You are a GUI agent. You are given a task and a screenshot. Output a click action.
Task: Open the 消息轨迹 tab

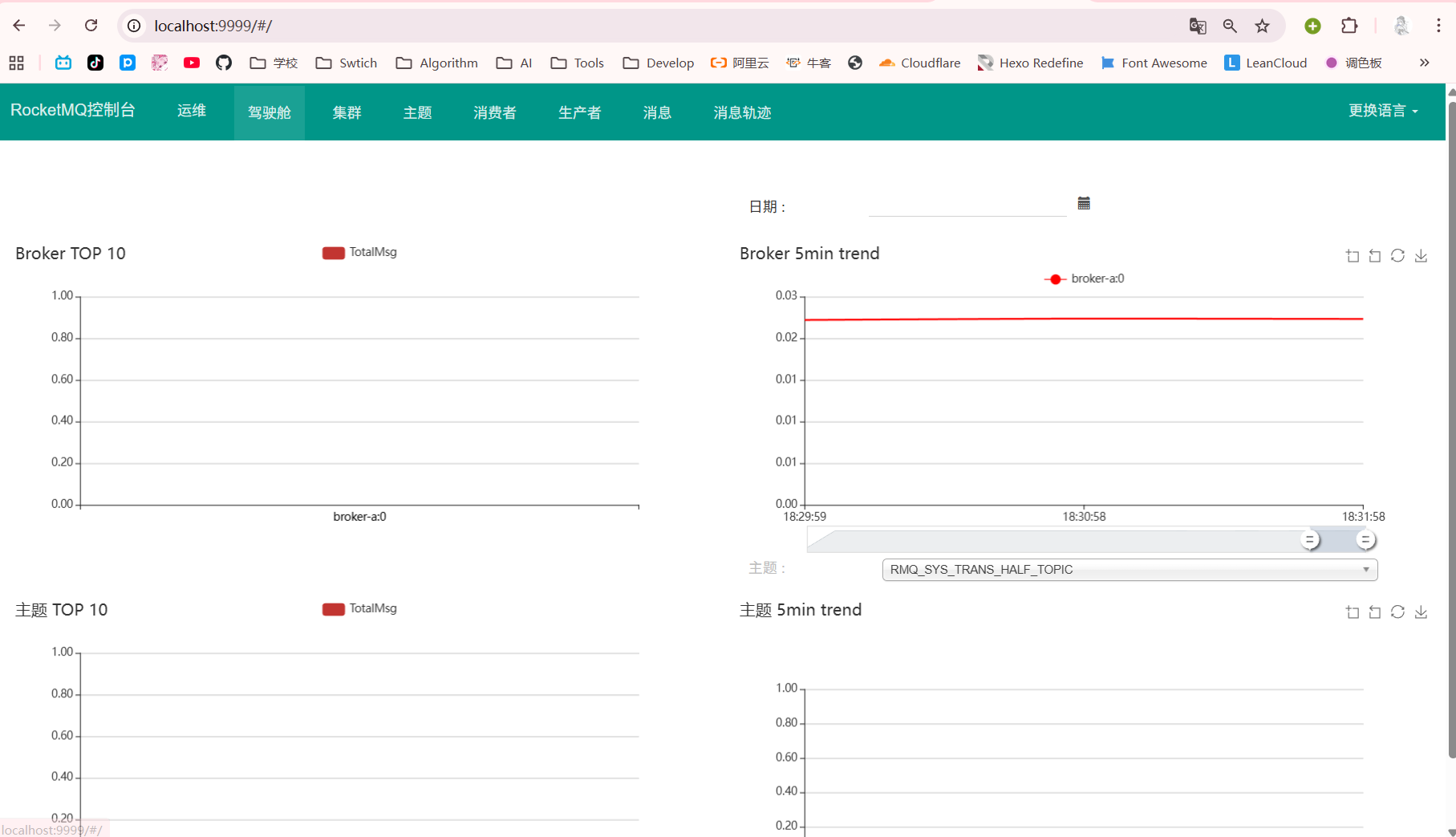tap(740, 112)
